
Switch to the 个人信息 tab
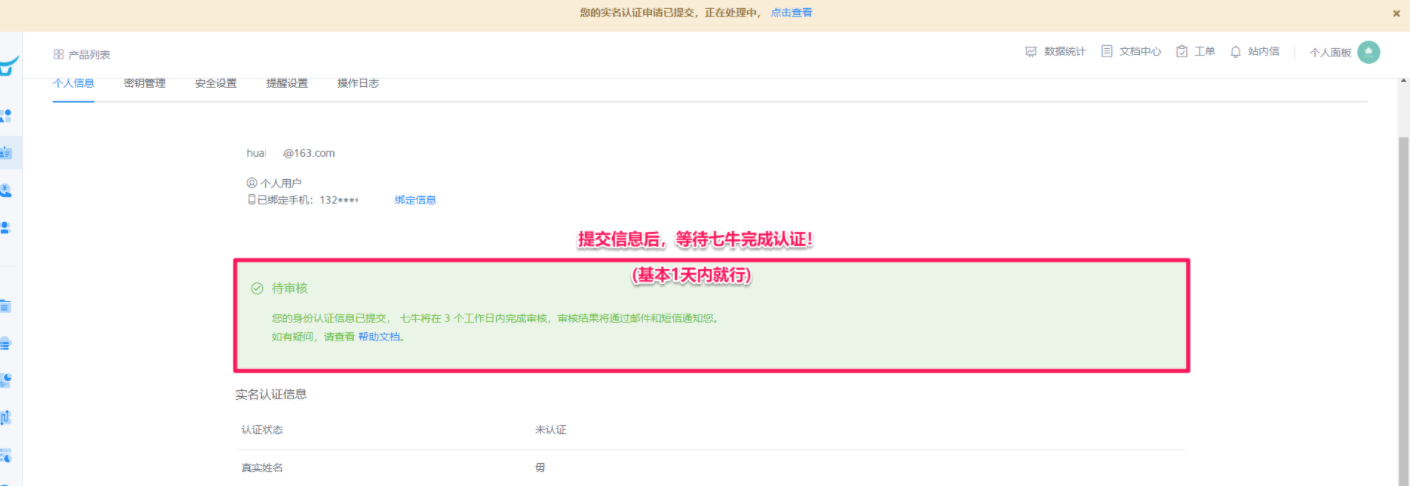pyautogui.click(x=73, y=83)
